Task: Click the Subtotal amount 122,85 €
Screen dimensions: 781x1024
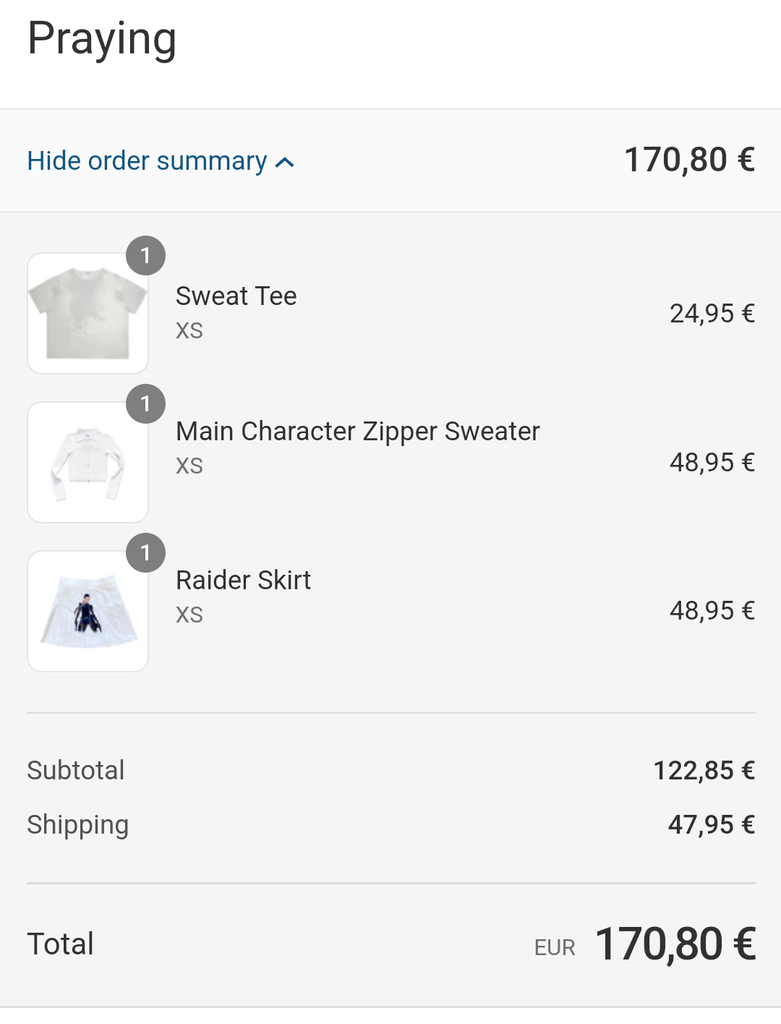Action: point(704,770)
